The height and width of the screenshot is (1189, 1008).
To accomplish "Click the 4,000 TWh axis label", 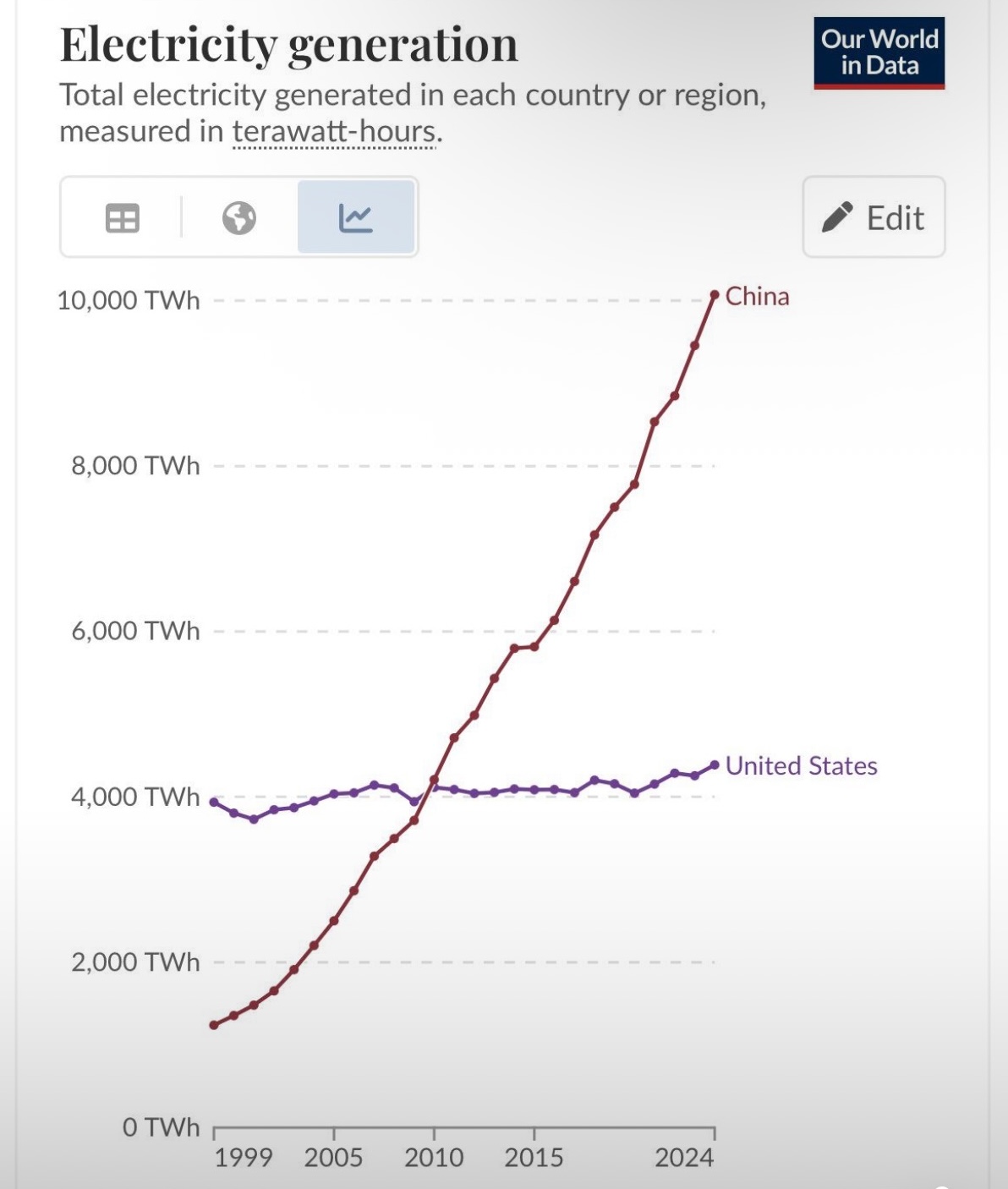I will point(135,797).
